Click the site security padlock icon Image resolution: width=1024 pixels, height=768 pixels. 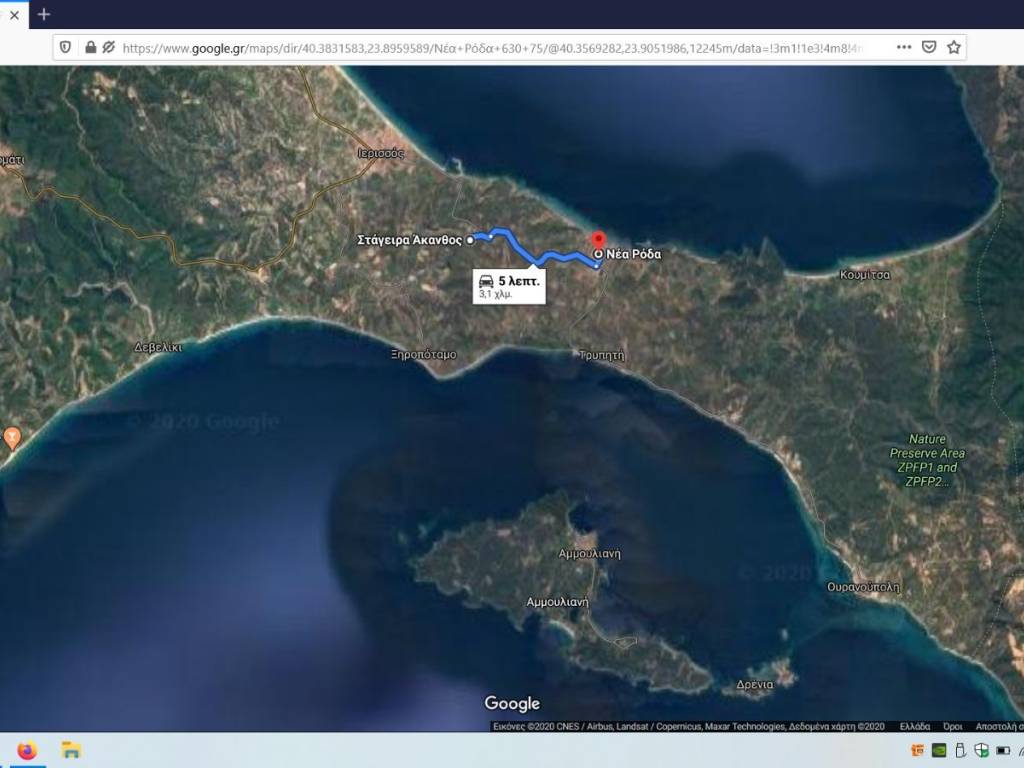(x=90, y=47)
